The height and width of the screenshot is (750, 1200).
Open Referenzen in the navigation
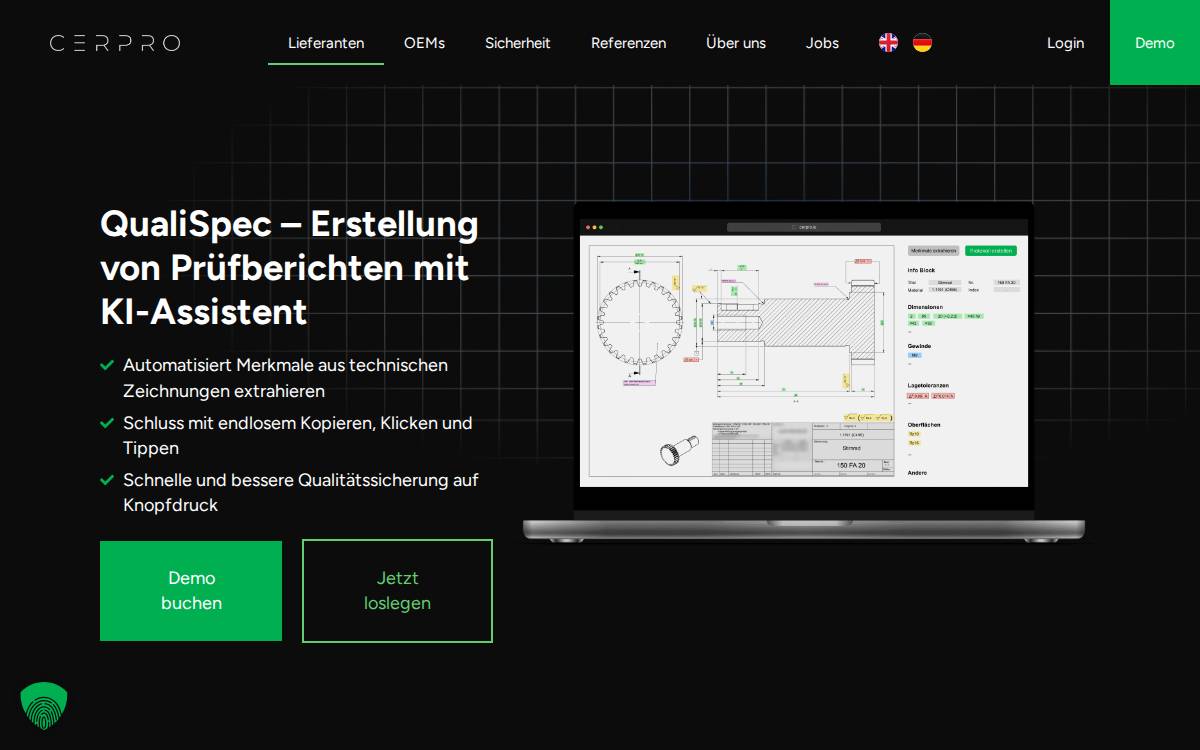point(628,43)
